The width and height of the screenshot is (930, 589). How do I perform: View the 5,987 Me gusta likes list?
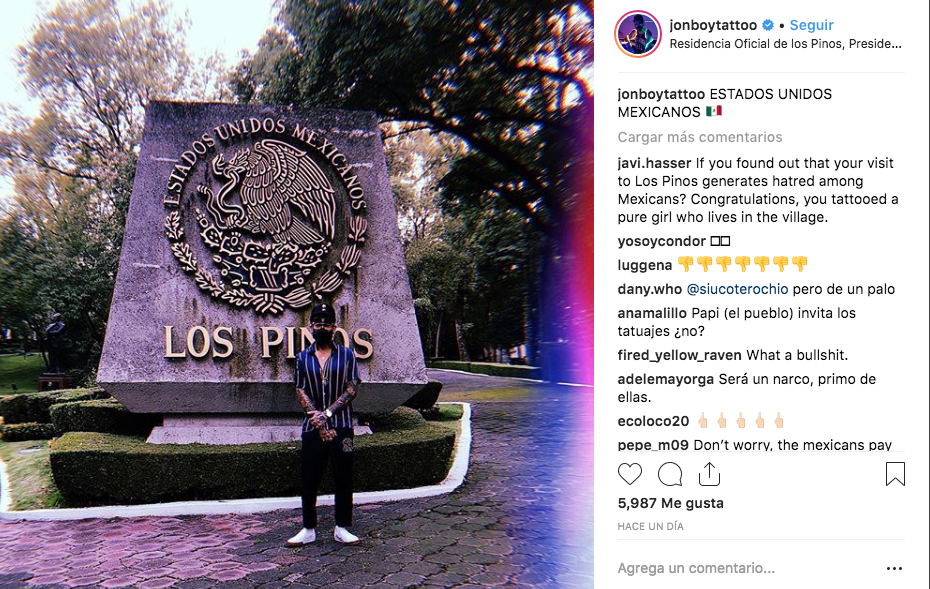[671, 503]
